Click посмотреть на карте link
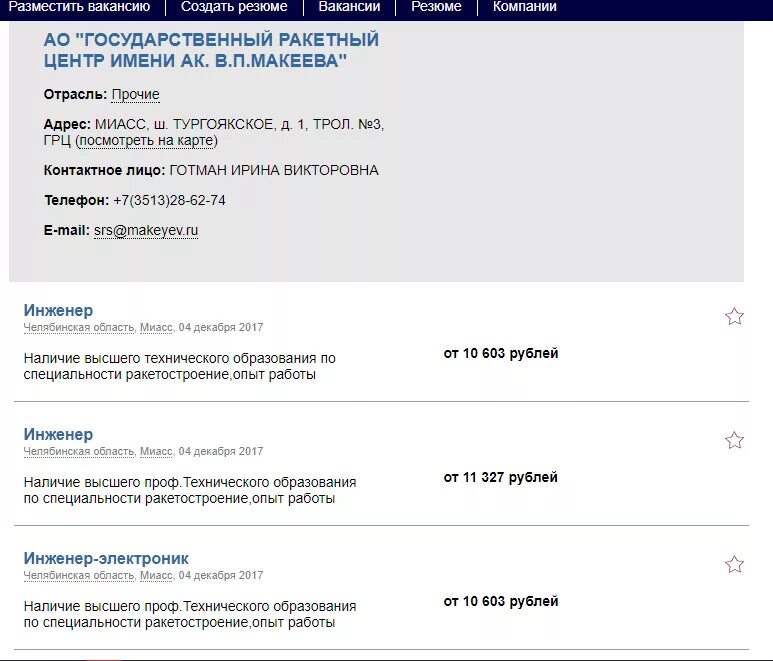Screen dimensions: 773x661 pyautogui.click(x=146, y=140)
